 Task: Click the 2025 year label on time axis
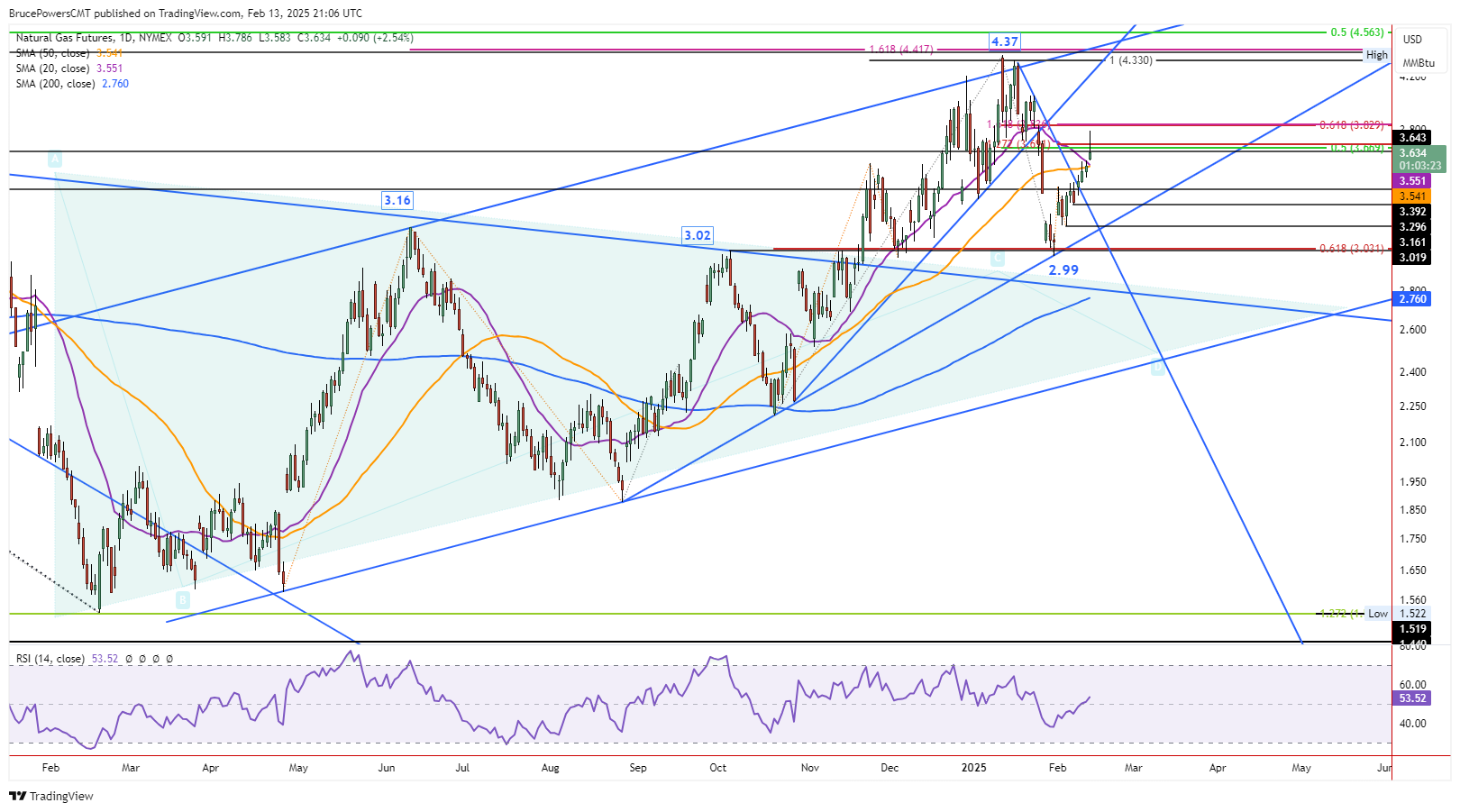[973, 768]
